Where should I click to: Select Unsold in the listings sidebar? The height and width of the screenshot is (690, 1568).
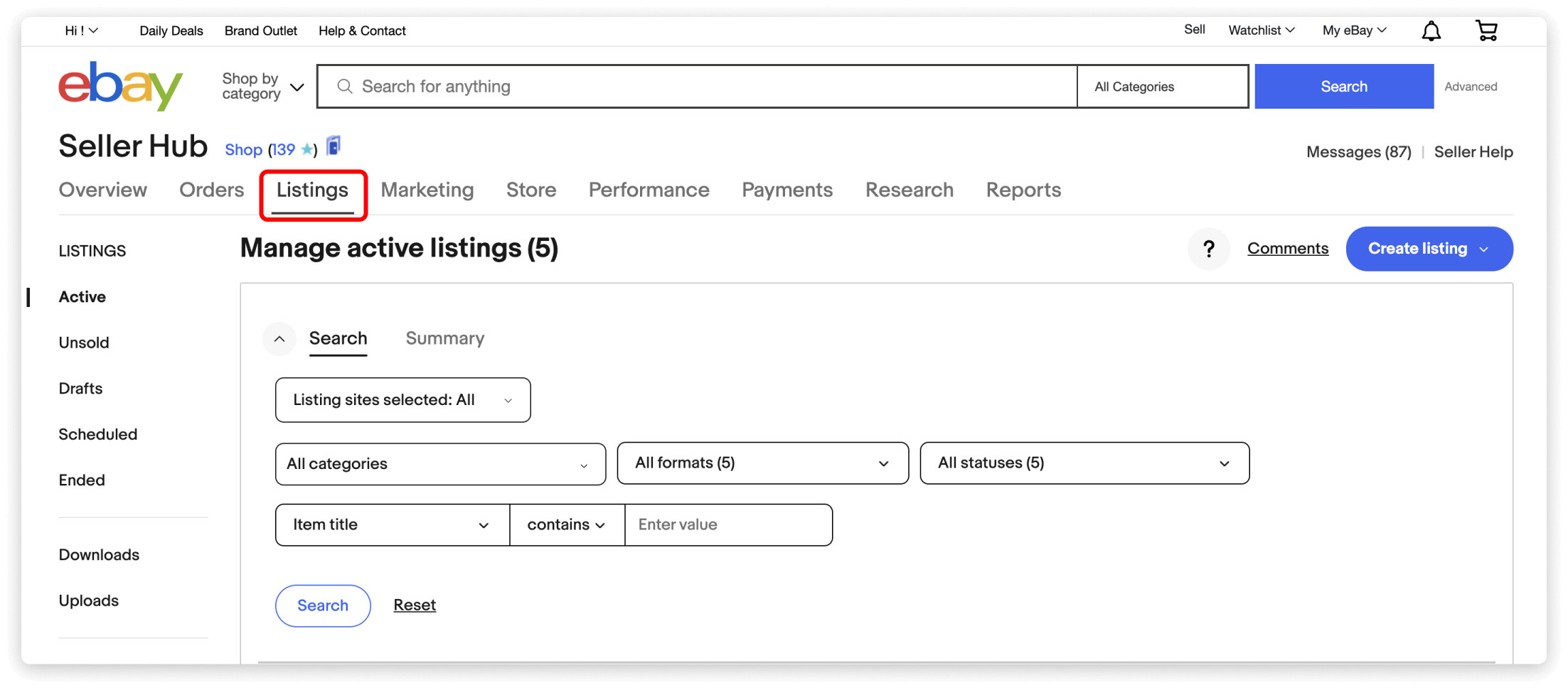[84, 343]
